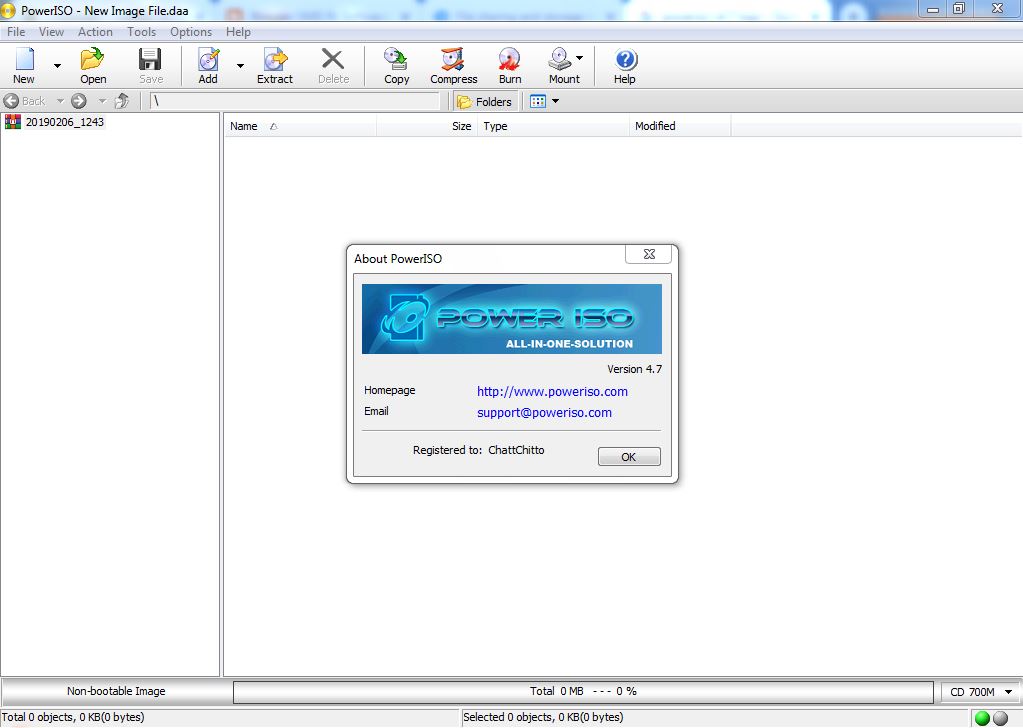Expand the Add button dropdown arrow

tap(240, 66)
